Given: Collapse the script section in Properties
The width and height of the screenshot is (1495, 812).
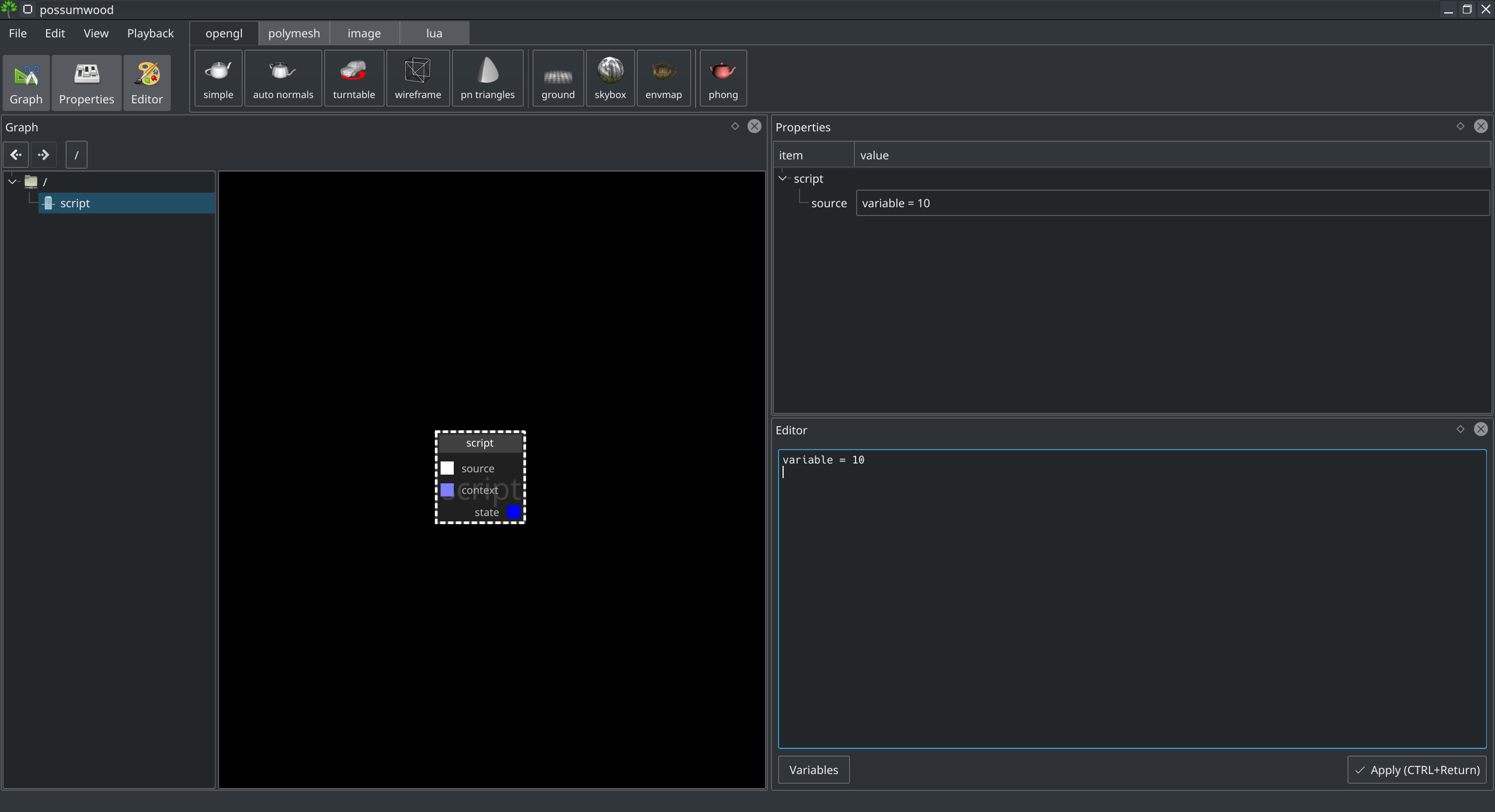Looking at the screenshot, I should pos(784,178).
